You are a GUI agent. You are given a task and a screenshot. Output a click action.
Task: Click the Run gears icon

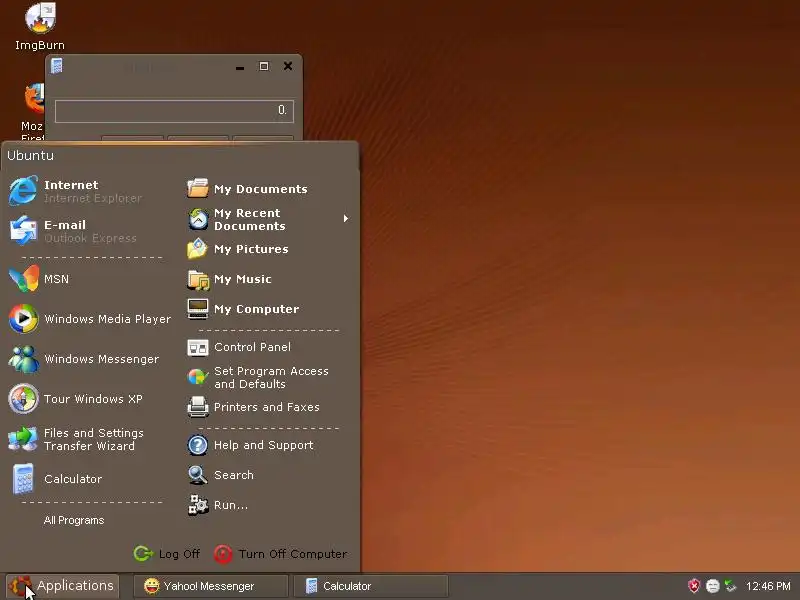pyautogui.click(x=198, y=505)
